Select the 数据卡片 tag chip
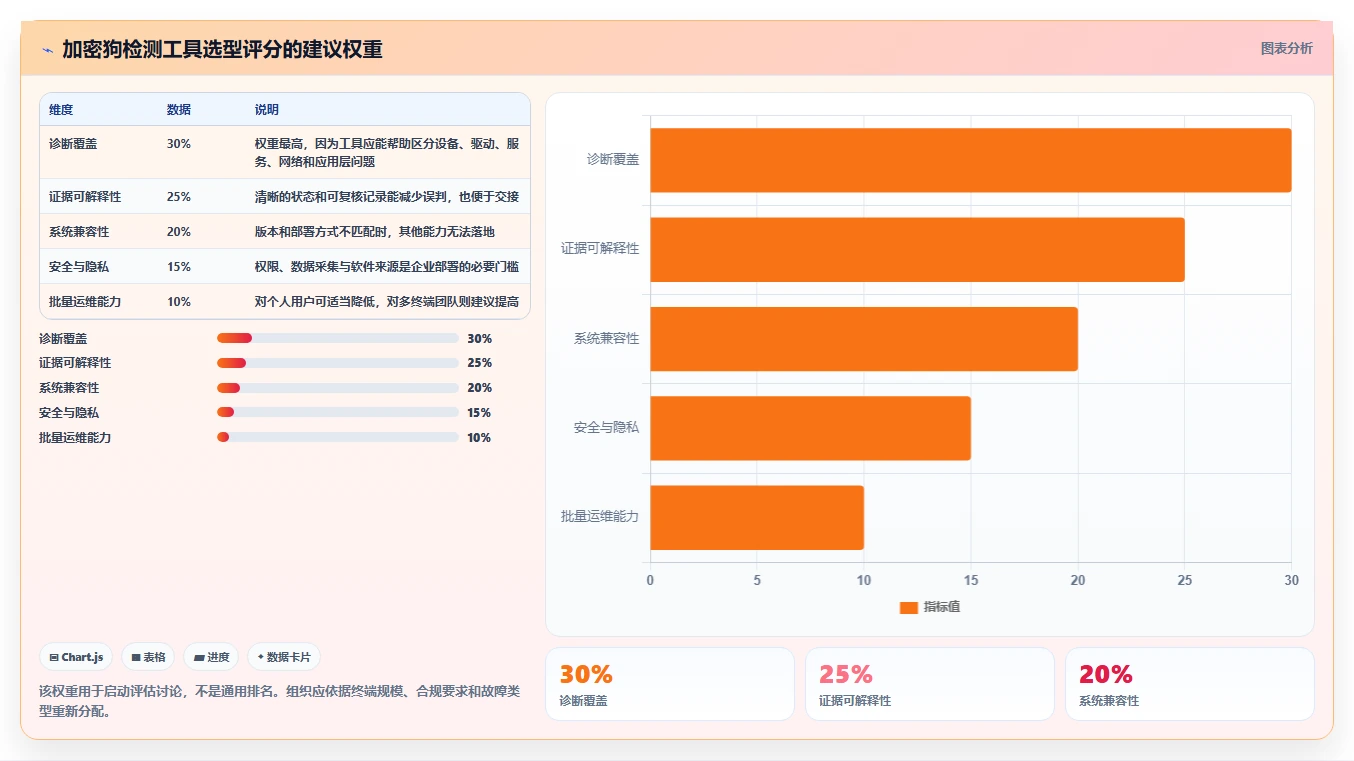Image resolution: width=1354 pixels, height=761 pixels. (x=284, y=657)
